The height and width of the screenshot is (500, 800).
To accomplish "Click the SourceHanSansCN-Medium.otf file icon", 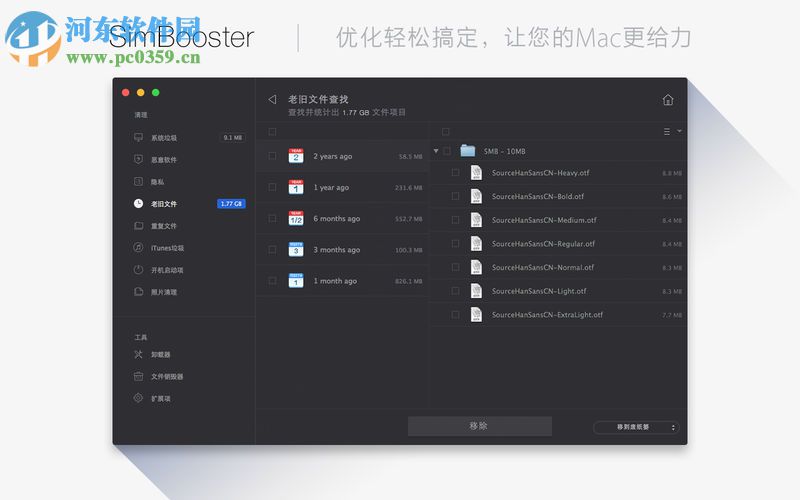I will tap(476, 220).
